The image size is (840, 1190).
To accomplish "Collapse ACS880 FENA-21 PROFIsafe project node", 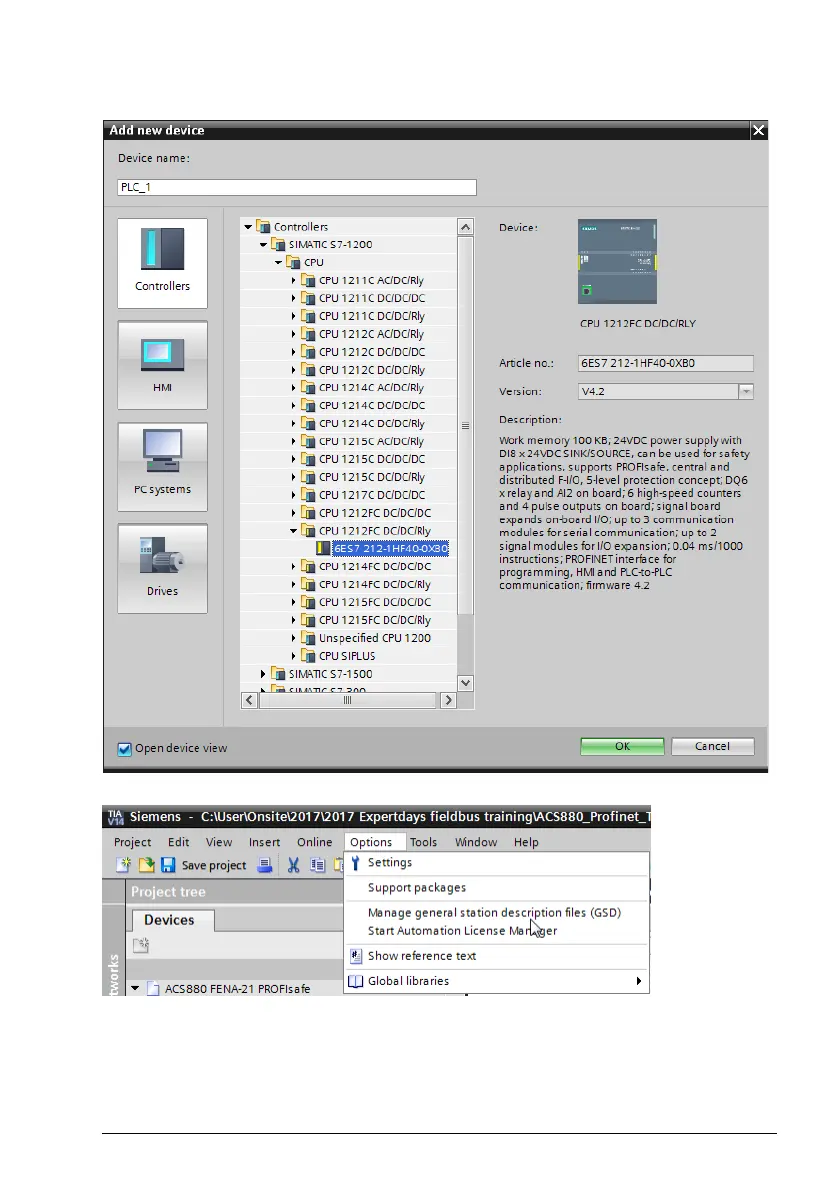I will click(x=135, y=989).
